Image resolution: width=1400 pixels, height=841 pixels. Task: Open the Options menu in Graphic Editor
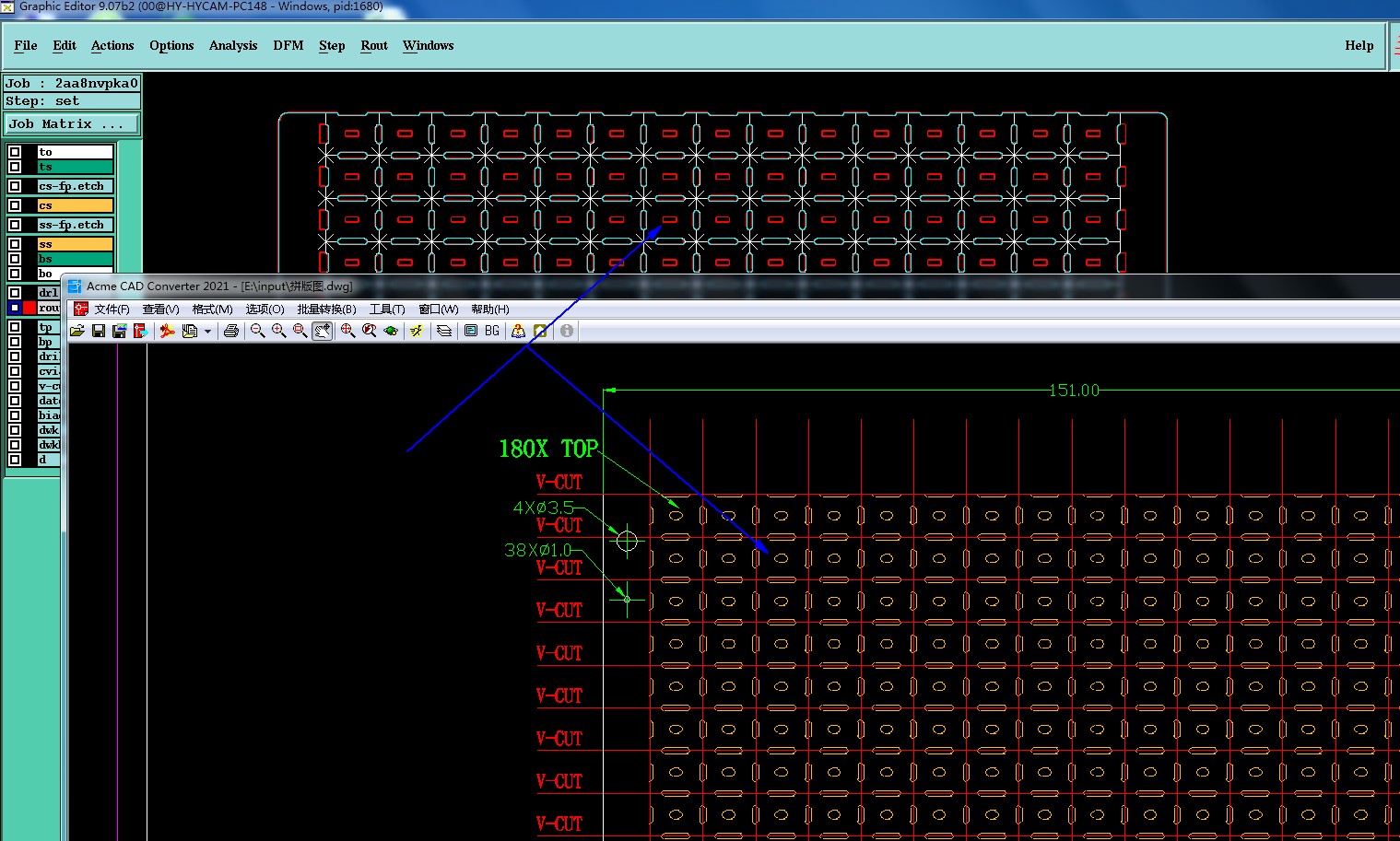pos(171,45)
